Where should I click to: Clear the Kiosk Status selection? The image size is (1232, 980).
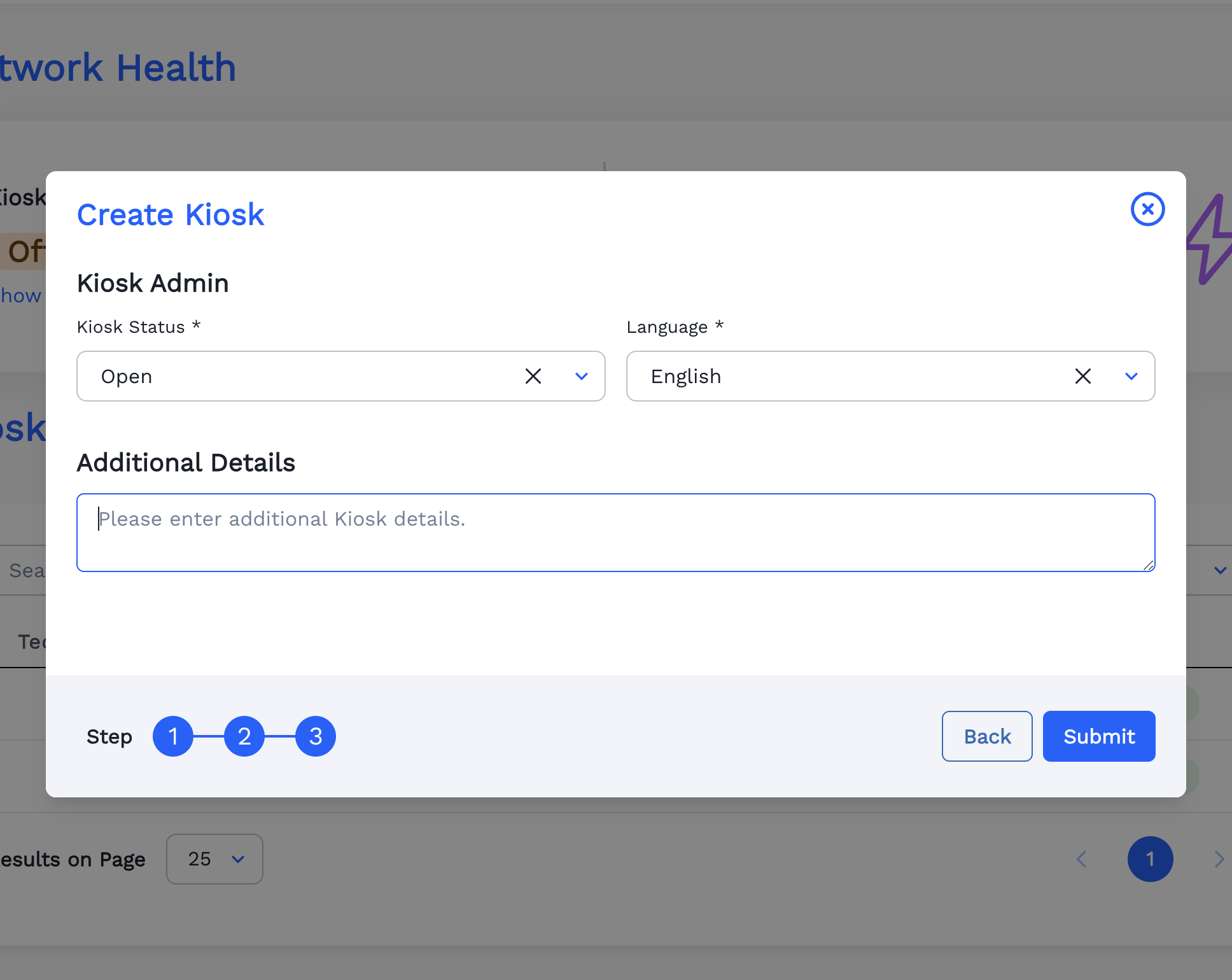click(533, 376)
